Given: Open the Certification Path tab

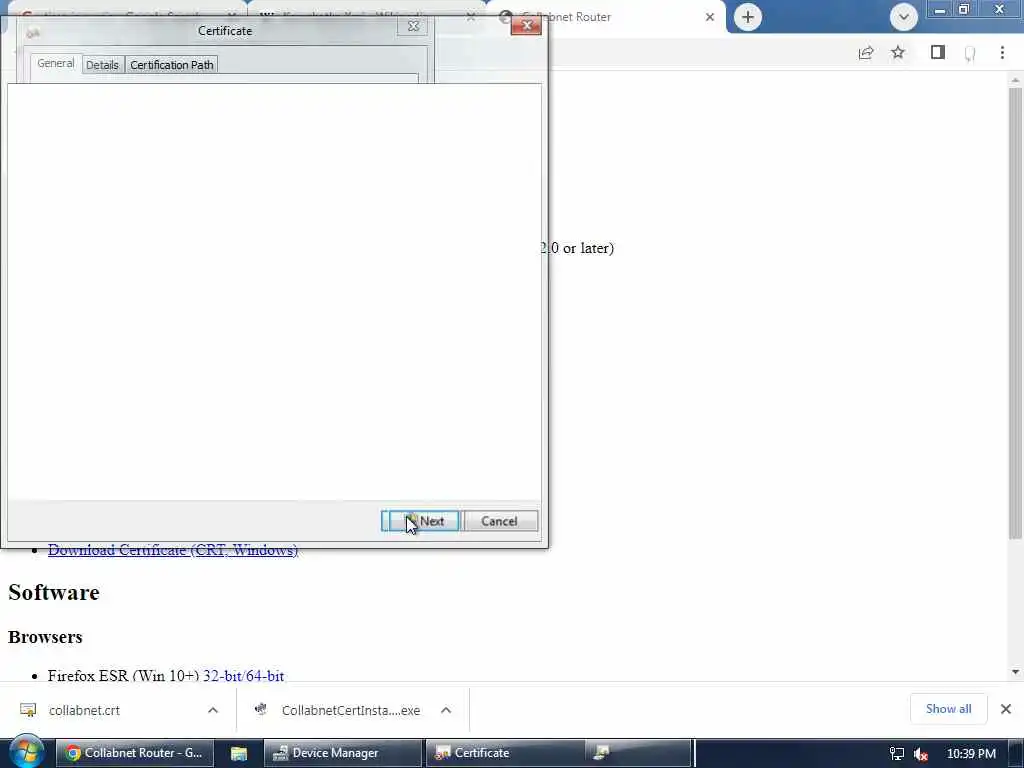Looking at the screenshot, I should (x=172, y=65).
